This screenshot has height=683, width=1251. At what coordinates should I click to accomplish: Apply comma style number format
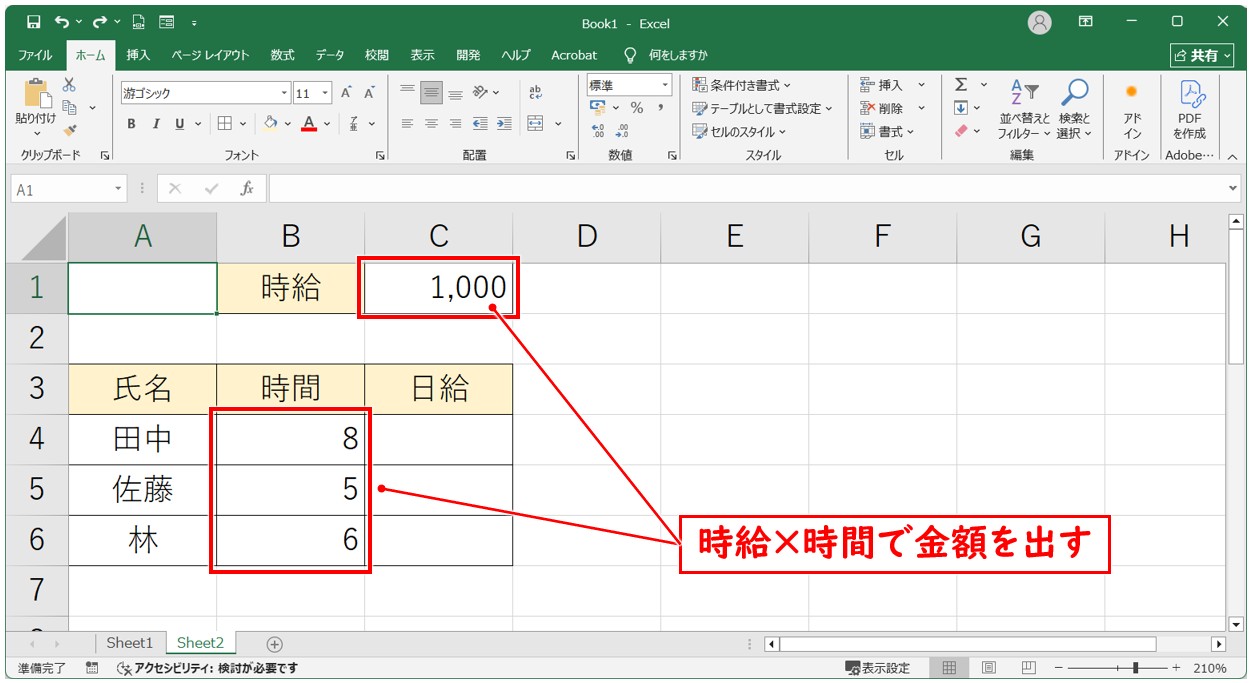[661, 108]
